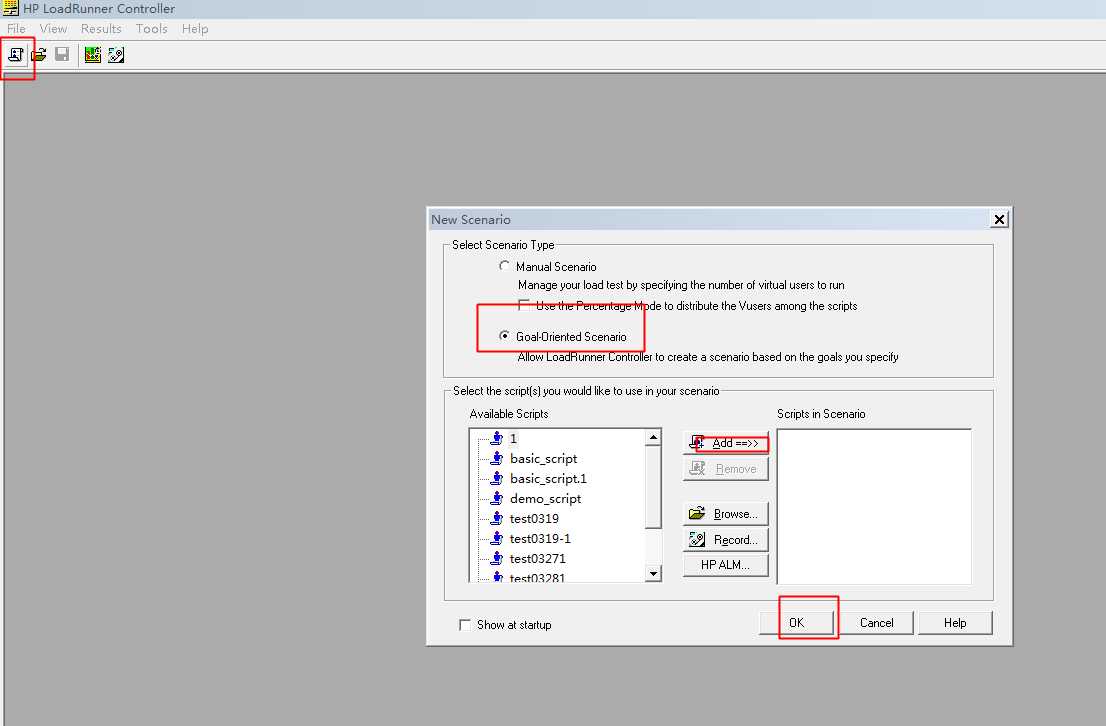This screenshot has height=726, width=1106.
Task: Click the script icon beside demo_script
Action: 497,498
